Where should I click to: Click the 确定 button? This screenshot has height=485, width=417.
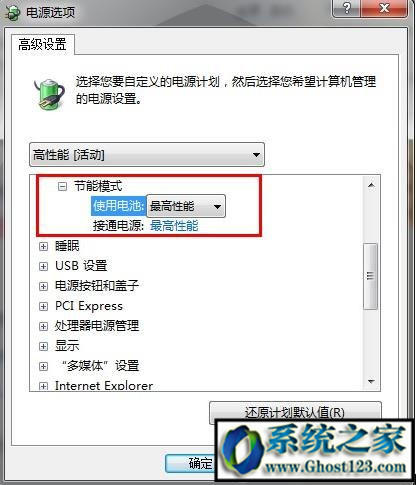(x=191, y=463)
